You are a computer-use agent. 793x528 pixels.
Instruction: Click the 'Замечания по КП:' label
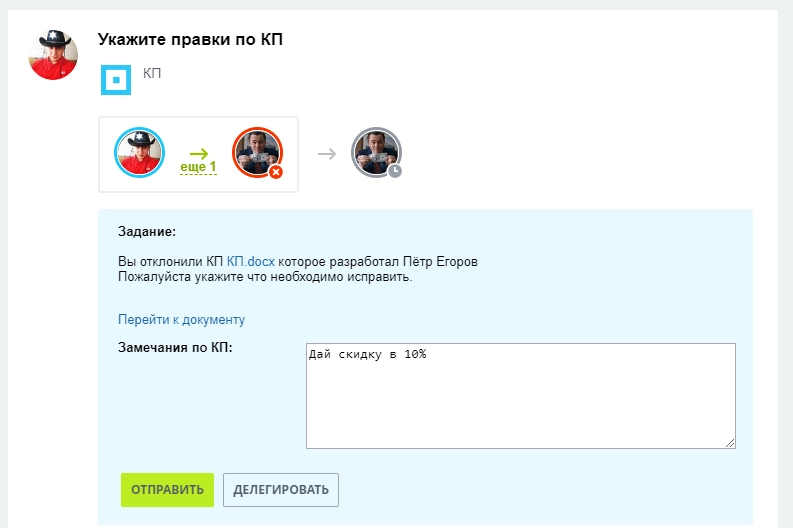click(175, 347)
